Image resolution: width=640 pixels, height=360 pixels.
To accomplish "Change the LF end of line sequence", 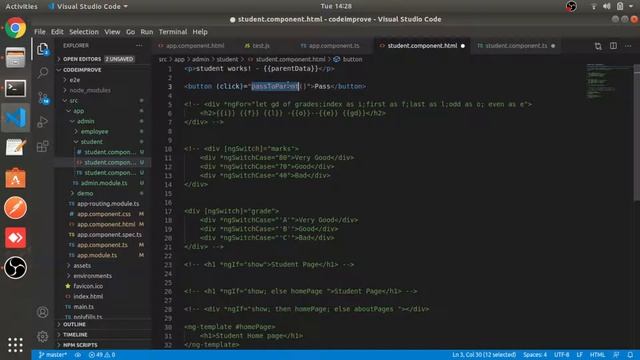I will click(579, 355).
